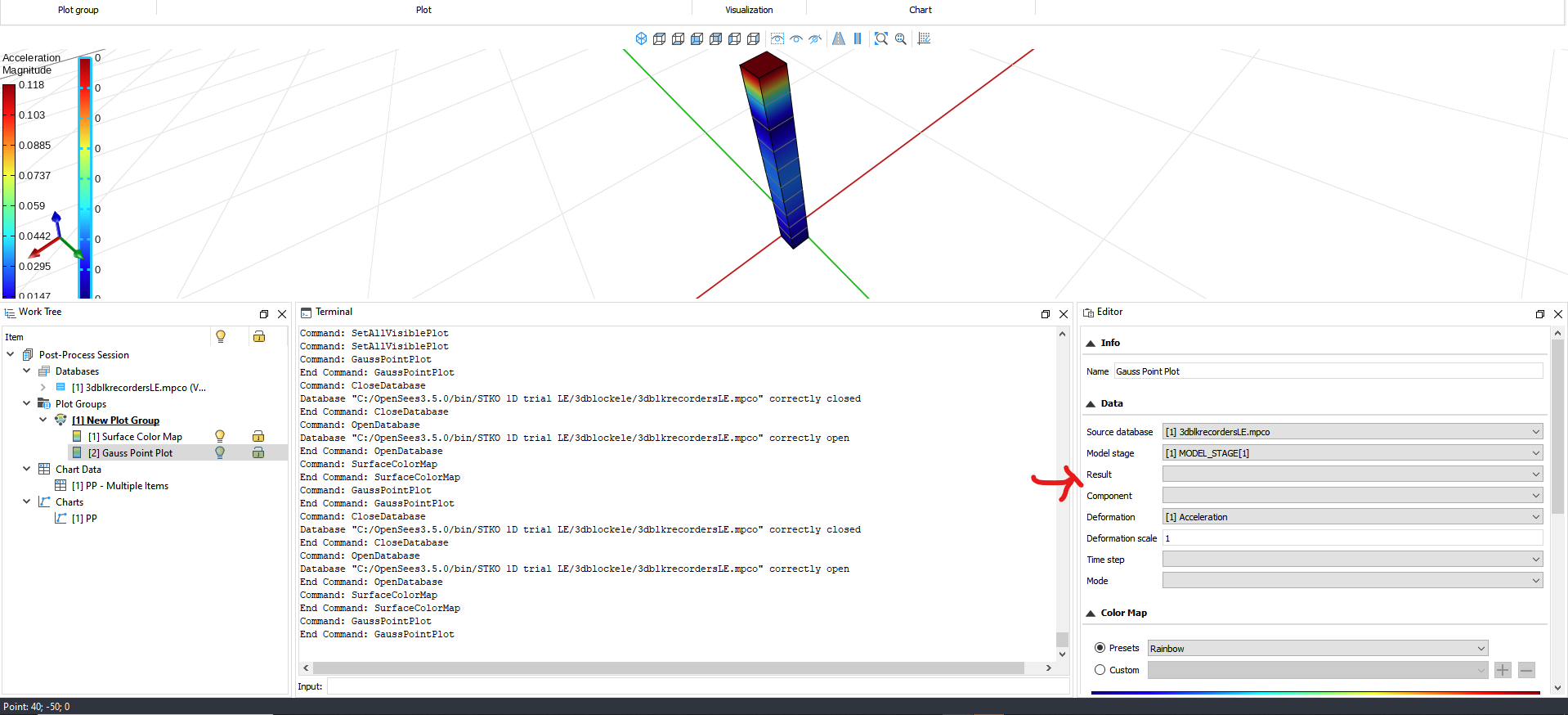The image size is (1568, 715).
Task: Select the Presets radio button
Action: pyautogui.click(x=1100, y=648)
